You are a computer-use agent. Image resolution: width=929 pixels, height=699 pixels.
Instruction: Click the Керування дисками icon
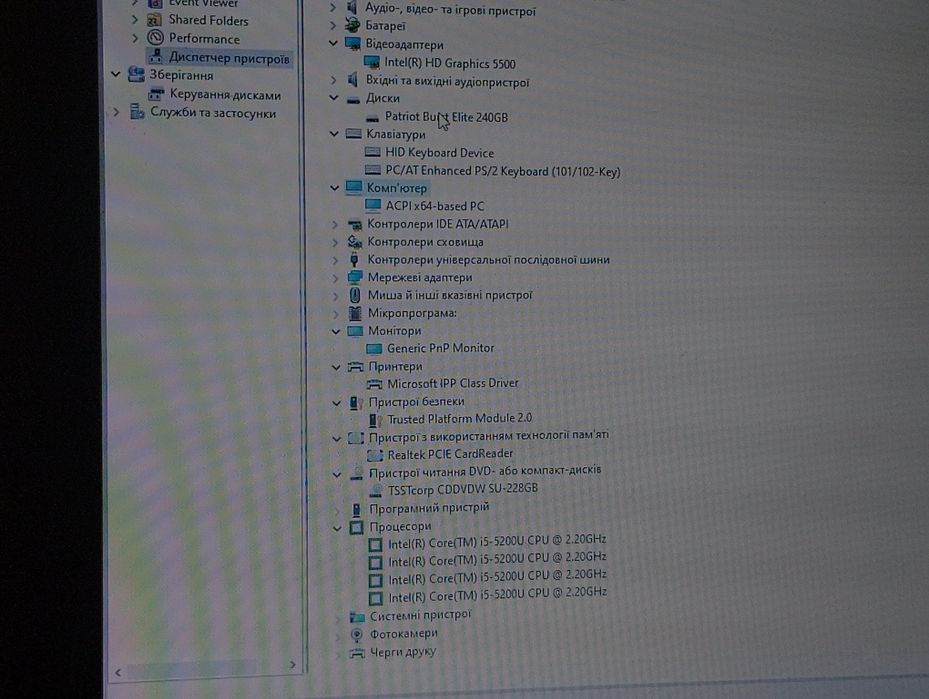(156, 94)
